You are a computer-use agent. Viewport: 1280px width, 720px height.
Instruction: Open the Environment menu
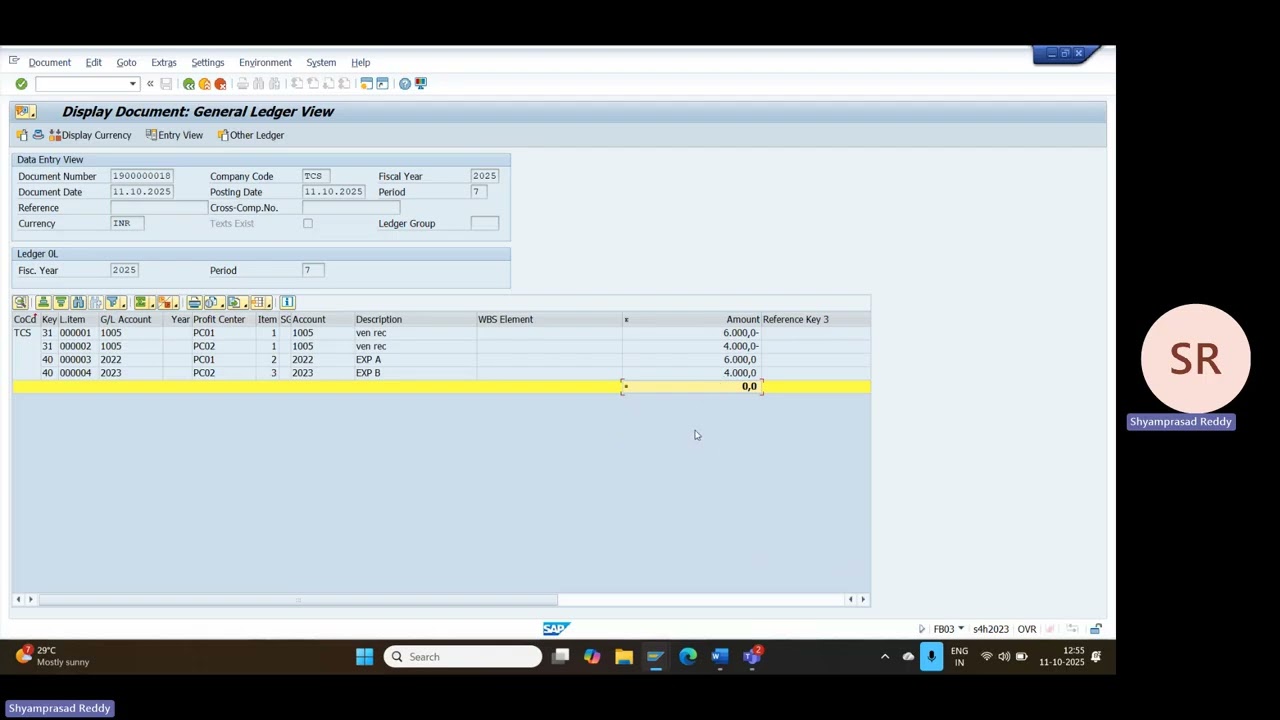coord(265,62)
